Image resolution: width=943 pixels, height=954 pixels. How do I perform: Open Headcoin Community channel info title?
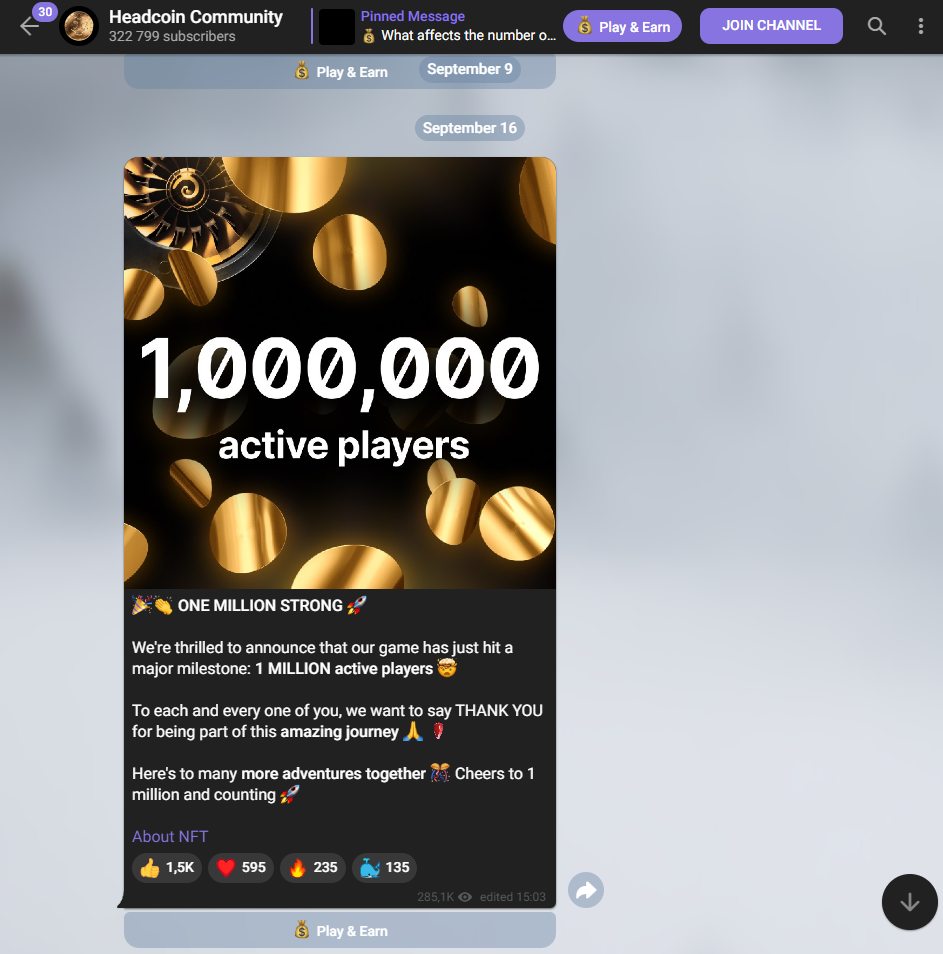tap(195, 16)
